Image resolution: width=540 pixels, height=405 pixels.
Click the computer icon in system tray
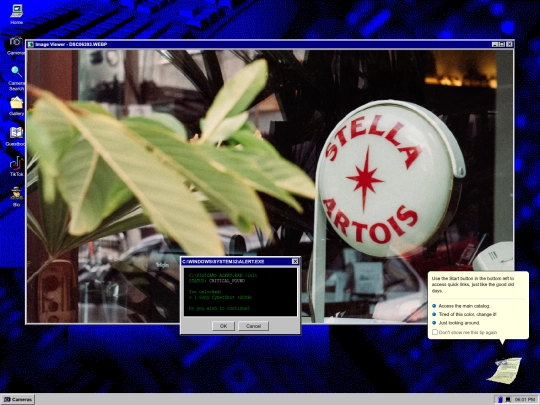pos(508,399)
